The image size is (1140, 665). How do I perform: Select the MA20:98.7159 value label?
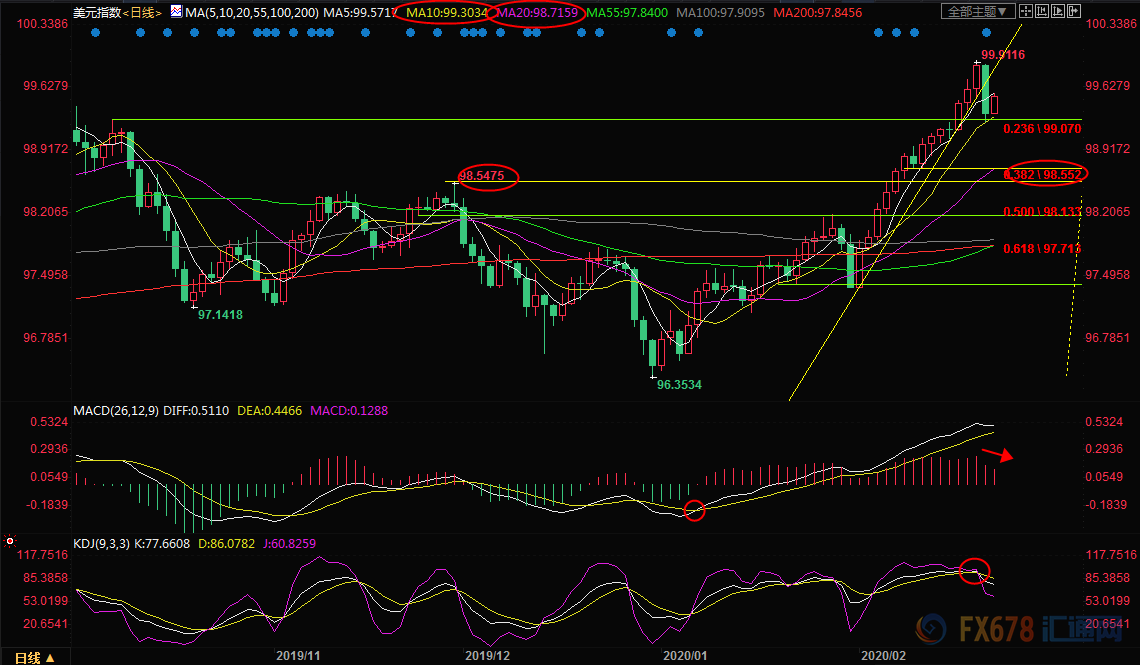click(x=537, y=12)
